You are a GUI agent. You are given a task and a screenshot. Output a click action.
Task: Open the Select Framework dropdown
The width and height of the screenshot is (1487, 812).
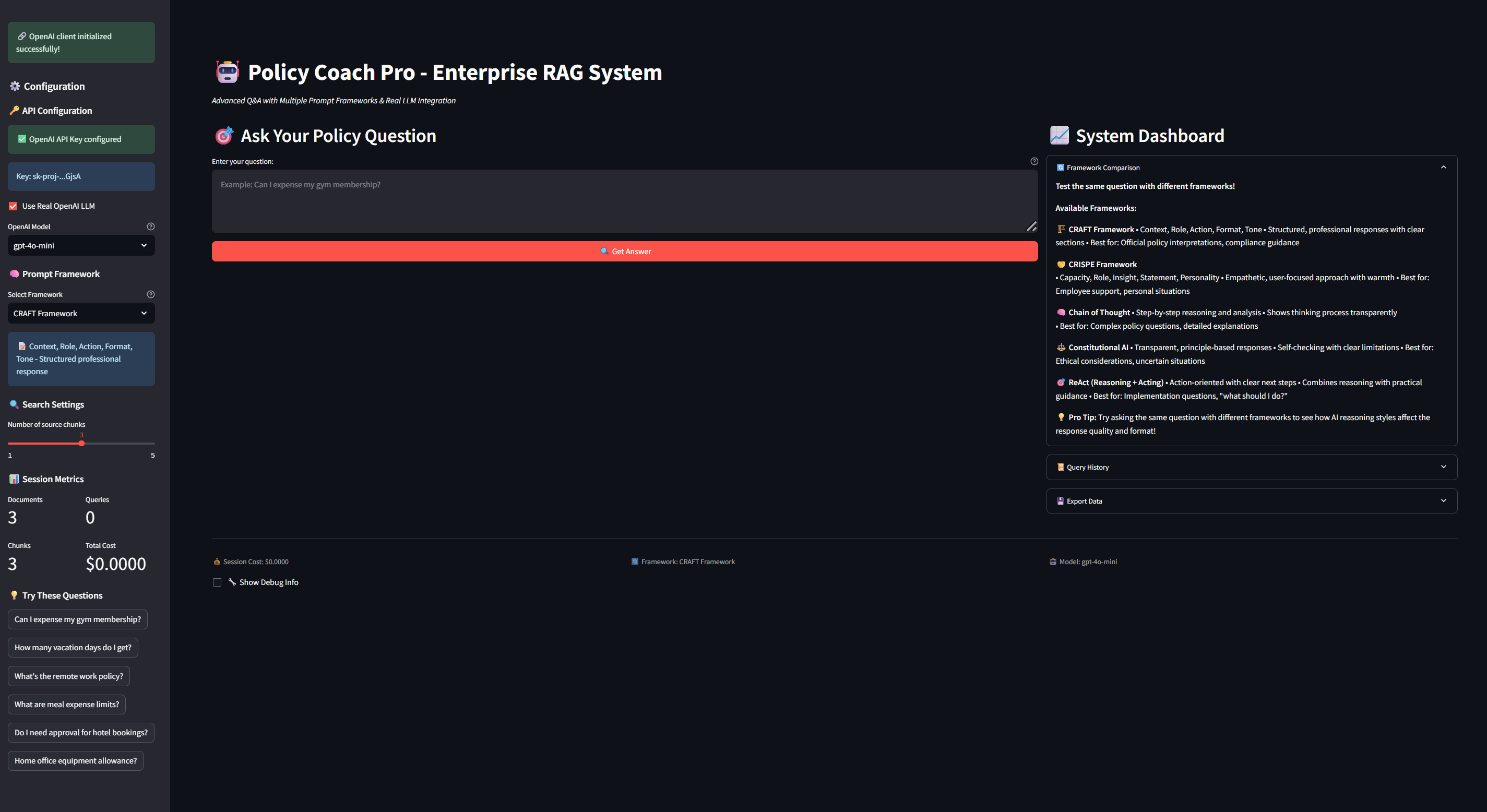[81, 314]
